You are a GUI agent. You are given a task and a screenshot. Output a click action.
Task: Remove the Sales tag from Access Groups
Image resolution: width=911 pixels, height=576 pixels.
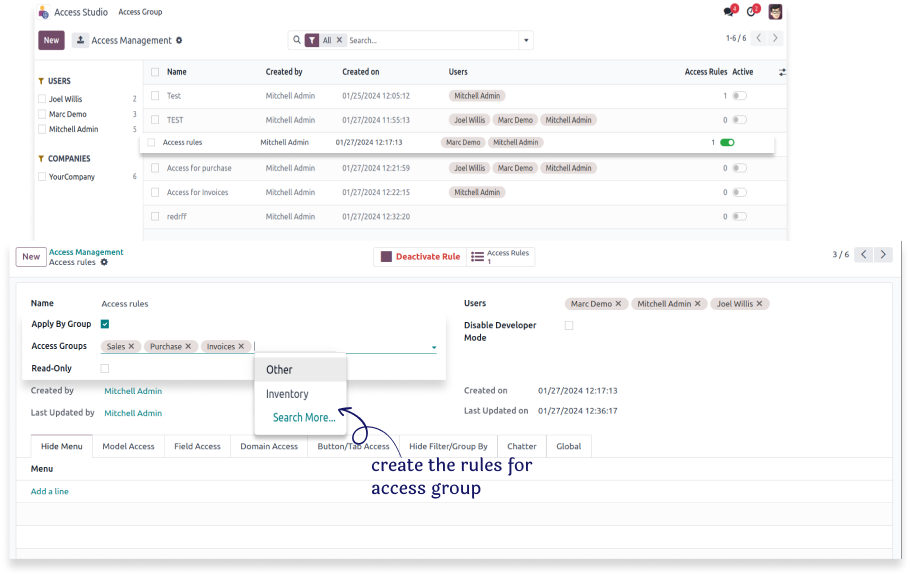[x=131, y=347]
